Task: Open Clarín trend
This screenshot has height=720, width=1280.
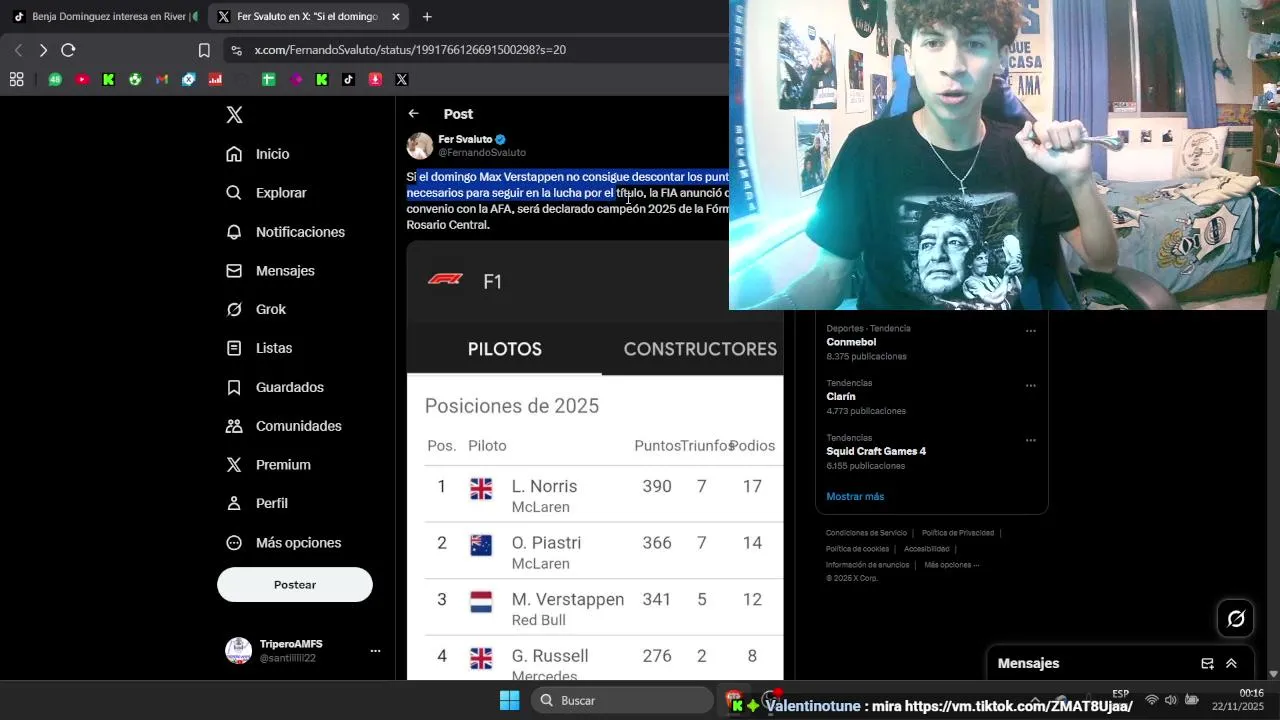Action: (x=841, y=397)
